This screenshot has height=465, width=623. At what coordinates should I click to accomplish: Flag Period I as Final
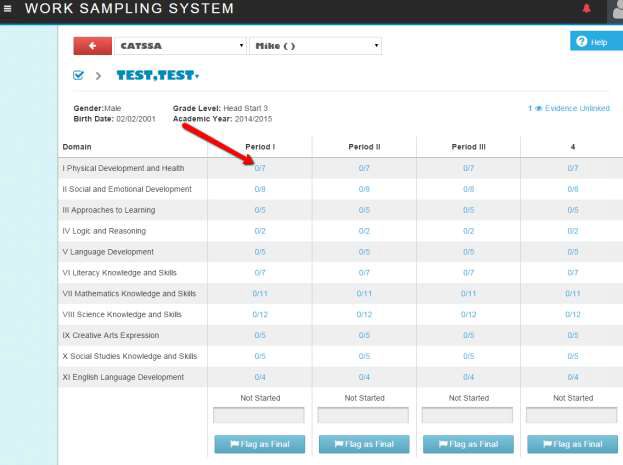259,444
